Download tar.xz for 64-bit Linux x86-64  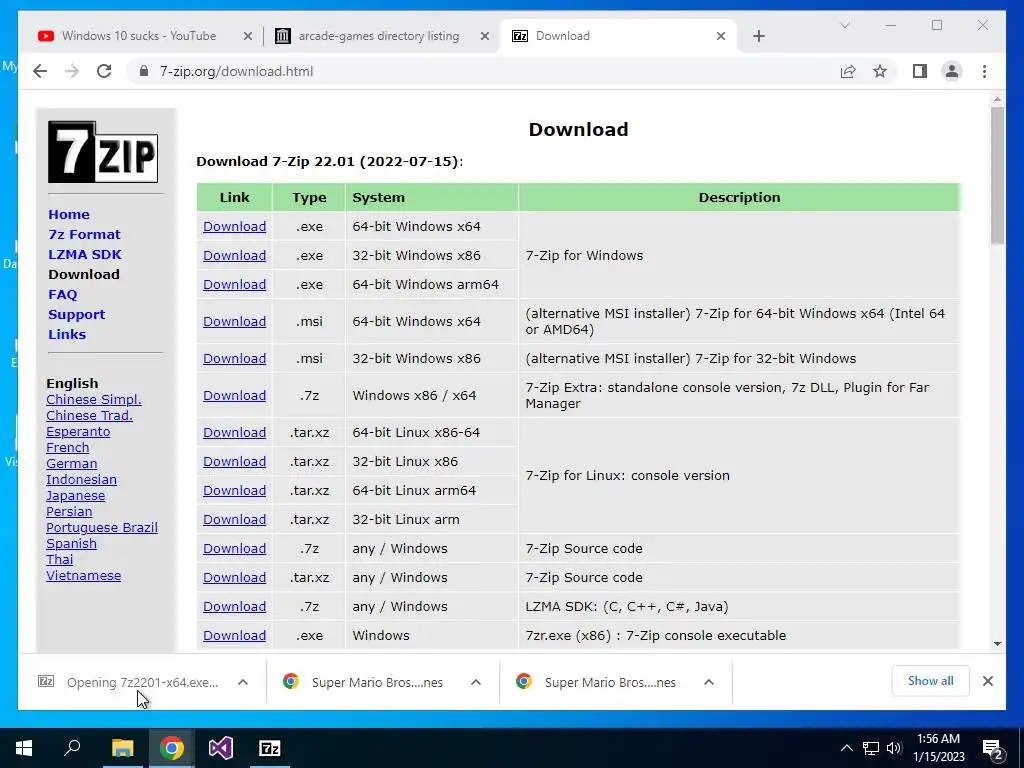(234, 432)
